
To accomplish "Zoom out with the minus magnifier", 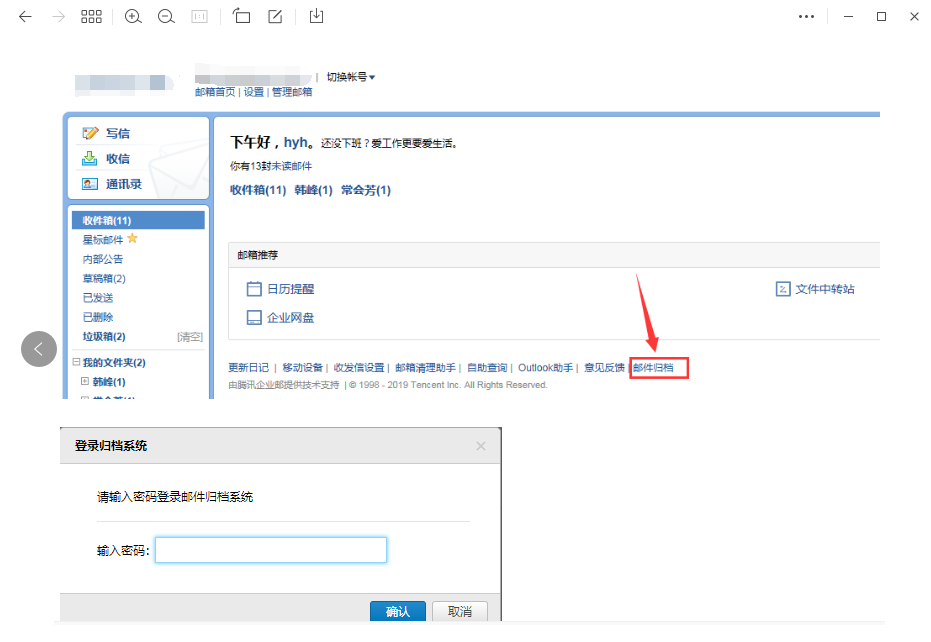I will (x=166, y=17).
